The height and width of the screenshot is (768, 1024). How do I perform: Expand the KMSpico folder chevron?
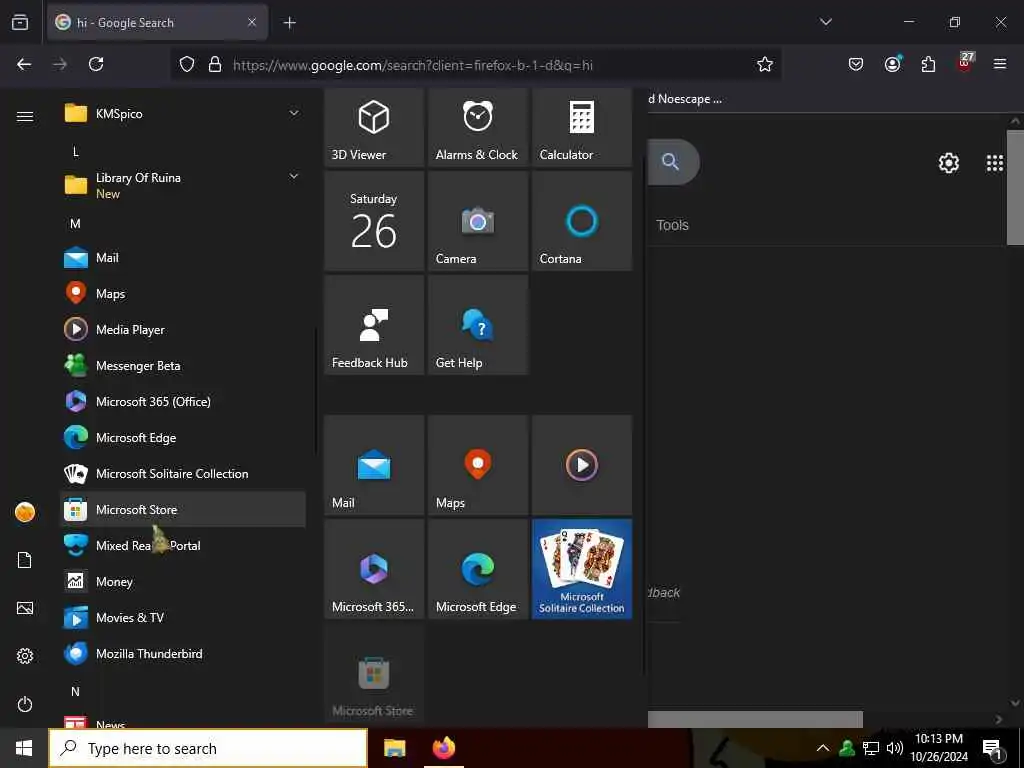click(294, 113)
